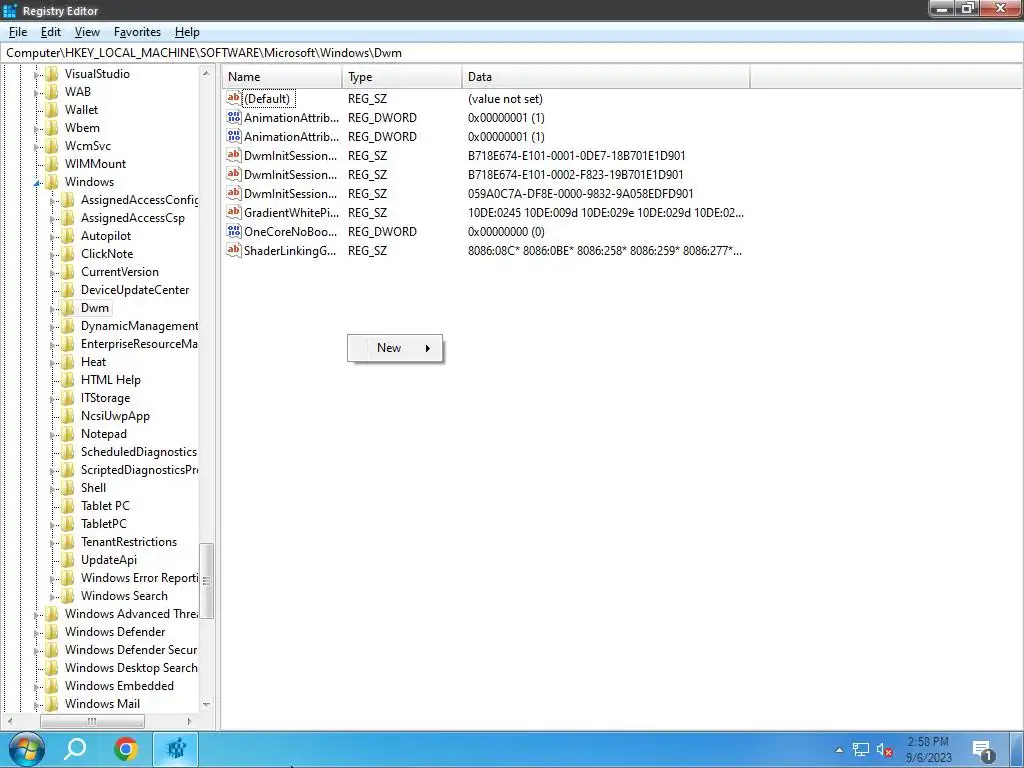Select the (Default) value icon

pyautogui.click(x=234, y=99)
